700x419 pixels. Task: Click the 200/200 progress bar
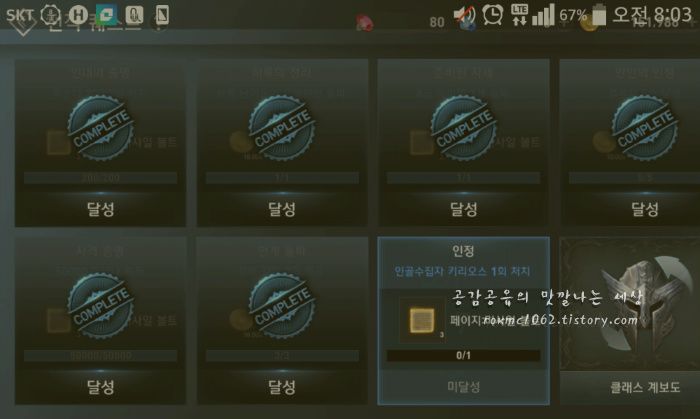click(100, 178)
